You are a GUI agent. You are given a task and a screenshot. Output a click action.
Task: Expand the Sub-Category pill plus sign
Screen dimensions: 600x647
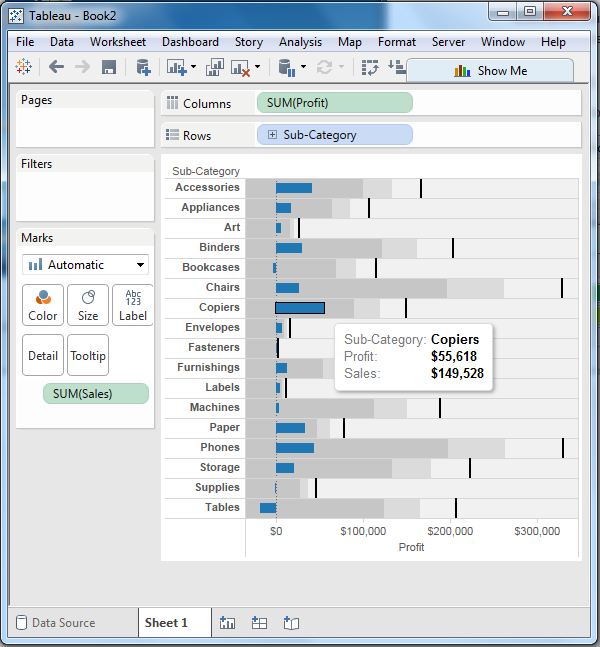272,135
